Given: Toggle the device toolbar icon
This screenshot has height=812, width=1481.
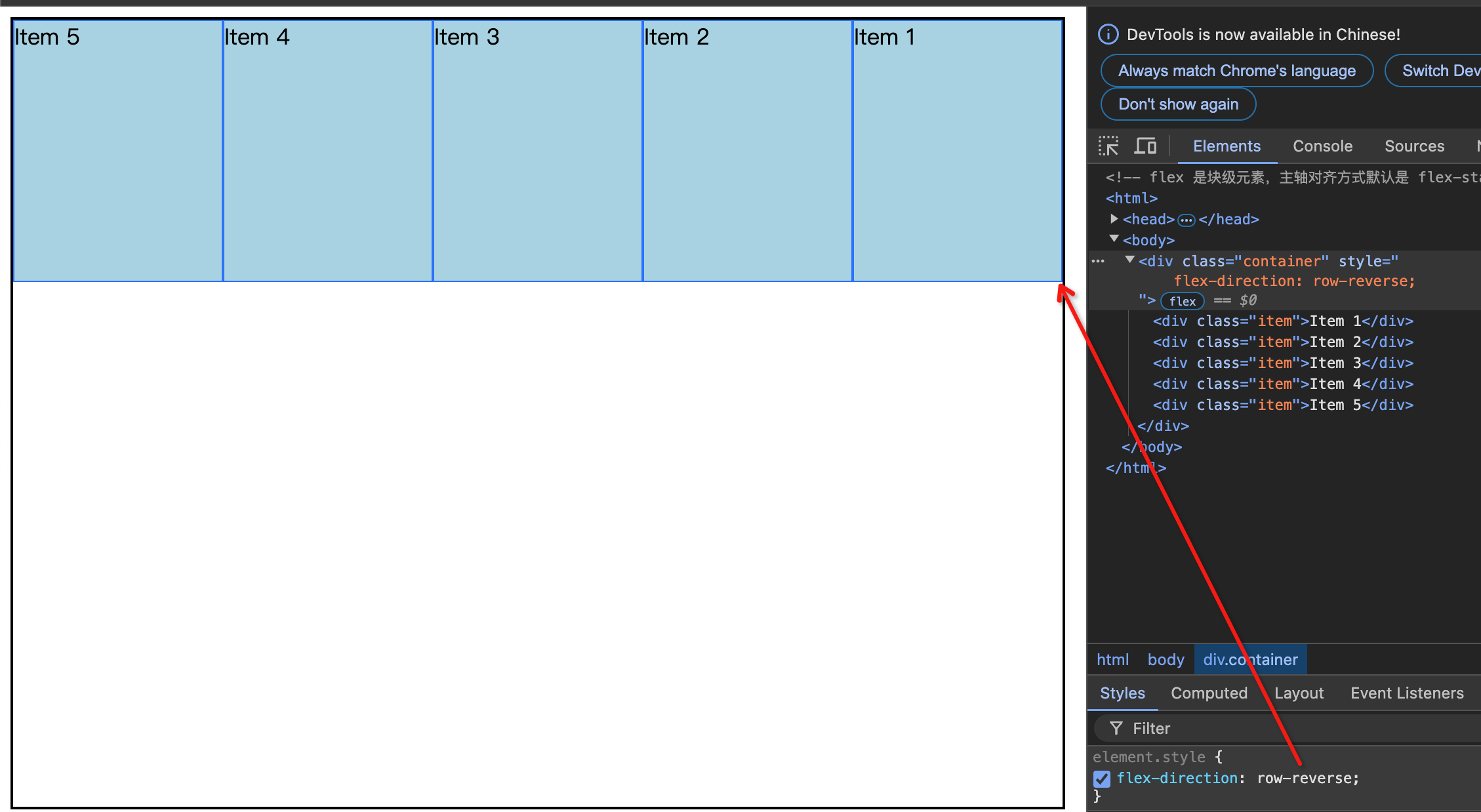Looking at the screenshot, I should pos(1145,146).
